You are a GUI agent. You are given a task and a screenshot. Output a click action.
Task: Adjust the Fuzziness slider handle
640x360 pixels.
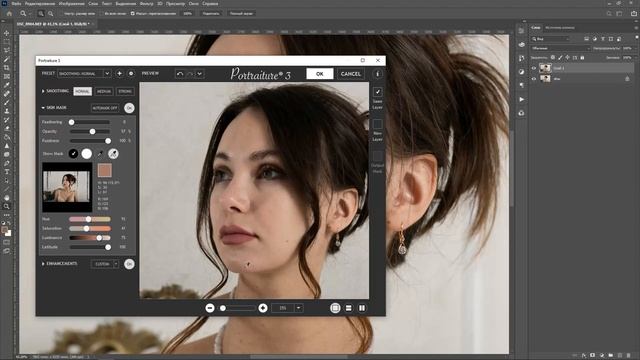(x=108, y=141)
